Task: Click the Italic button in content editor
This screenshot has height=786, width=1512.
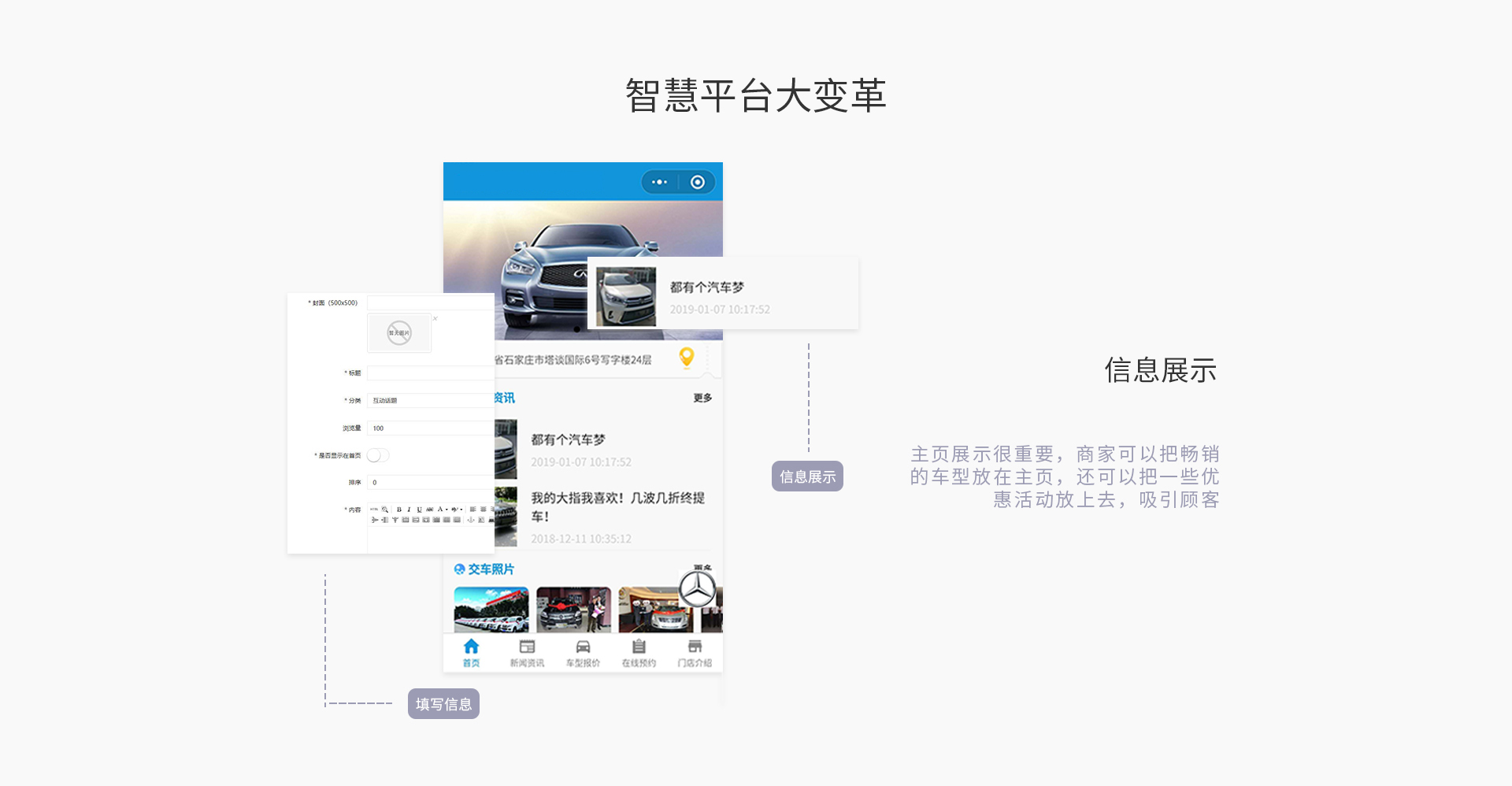Action: pos(409,510)
